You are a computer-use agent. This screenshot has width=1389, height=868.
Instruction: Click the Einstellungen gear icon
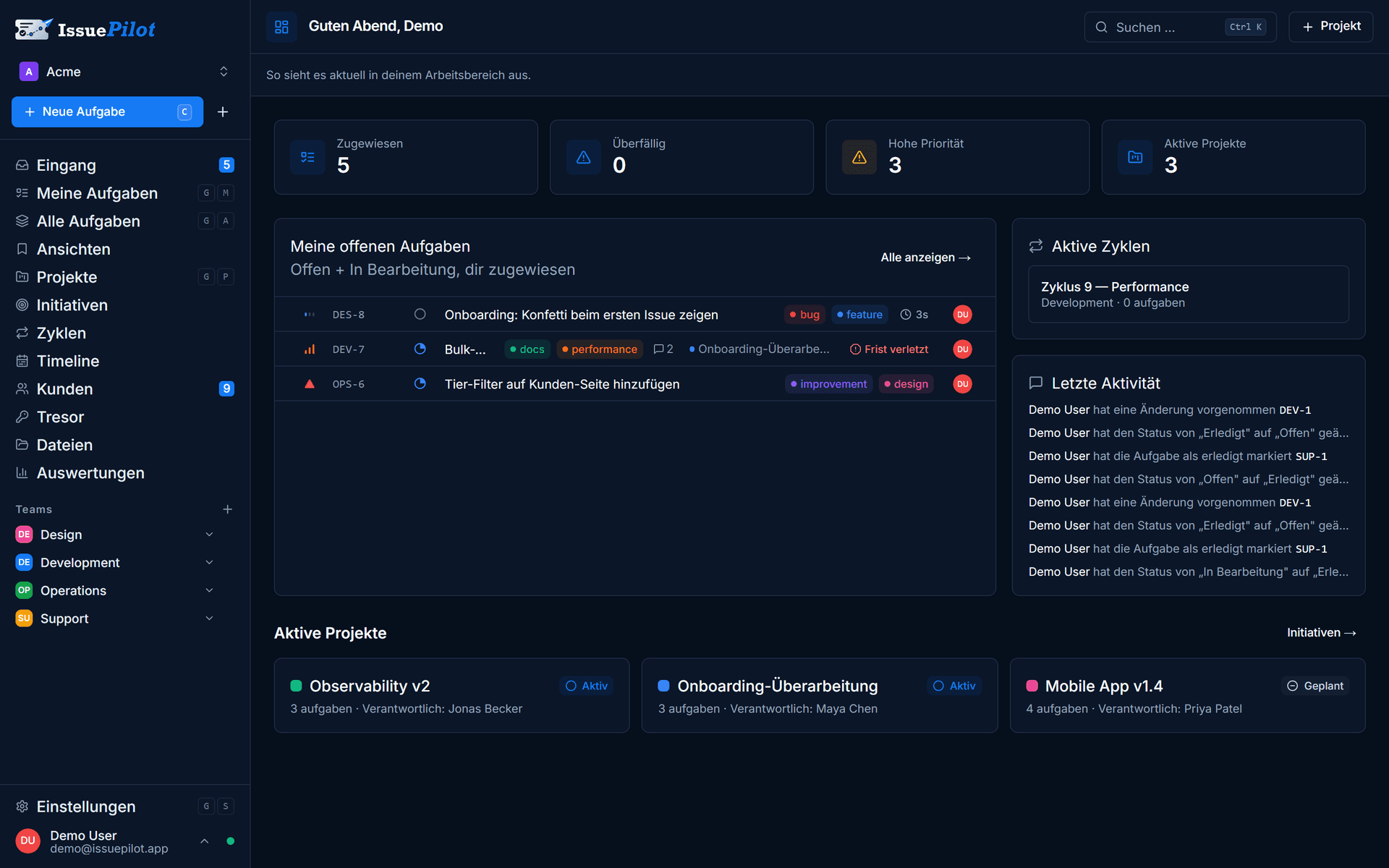pos(22,806)
